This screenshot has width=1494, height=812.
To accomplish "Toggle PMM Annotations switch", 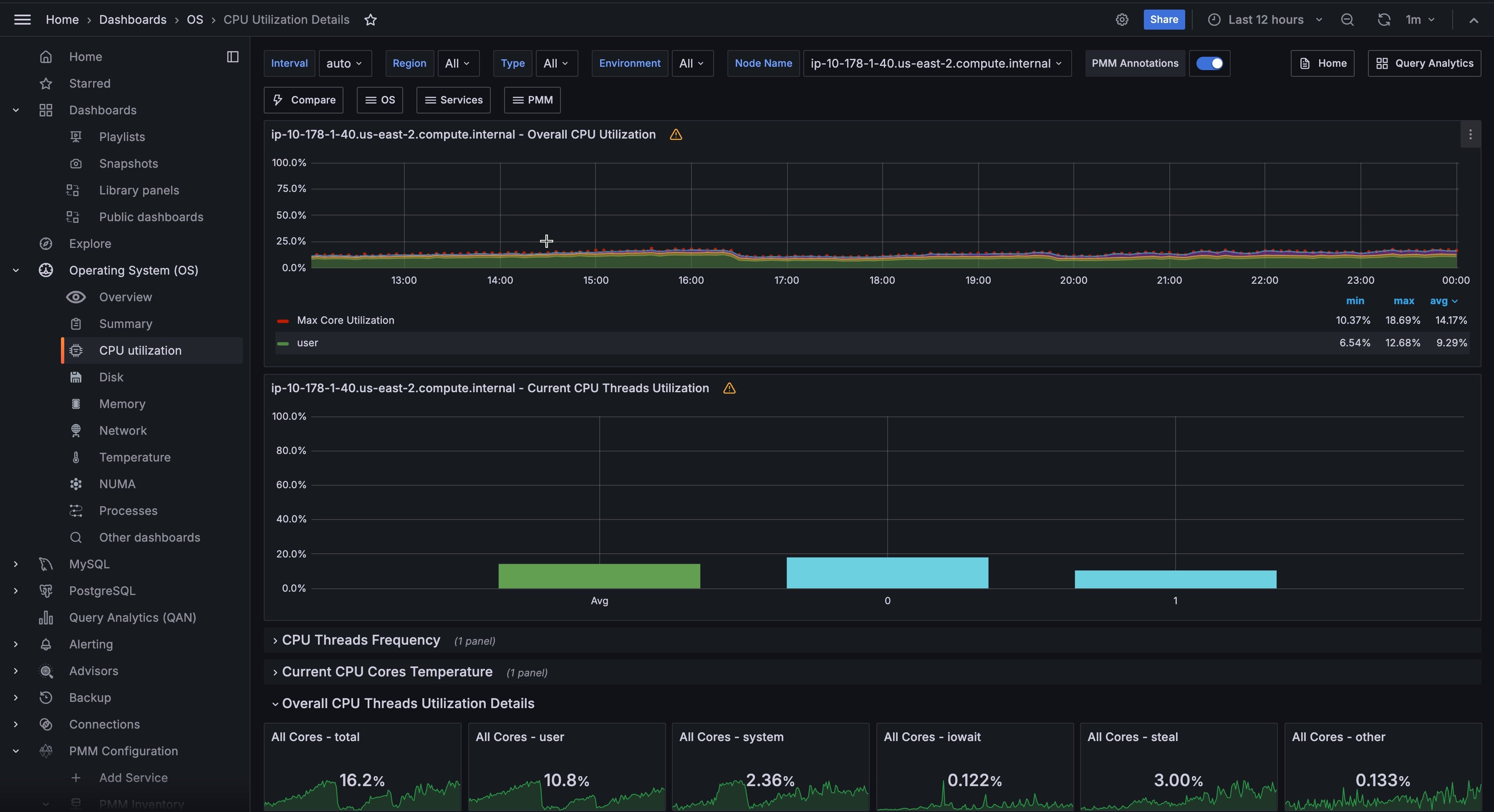I will [1209, 63].
